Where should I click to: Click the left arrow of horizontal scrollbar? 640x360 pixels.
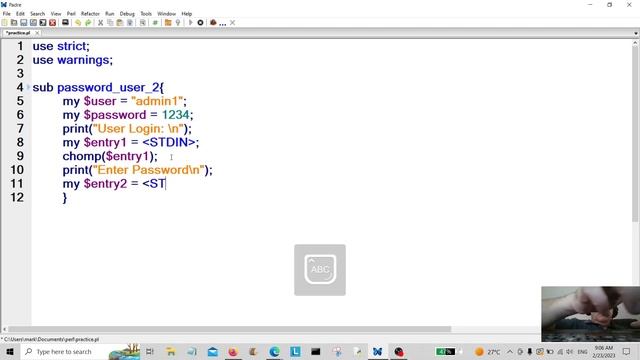tap(4, 329)
